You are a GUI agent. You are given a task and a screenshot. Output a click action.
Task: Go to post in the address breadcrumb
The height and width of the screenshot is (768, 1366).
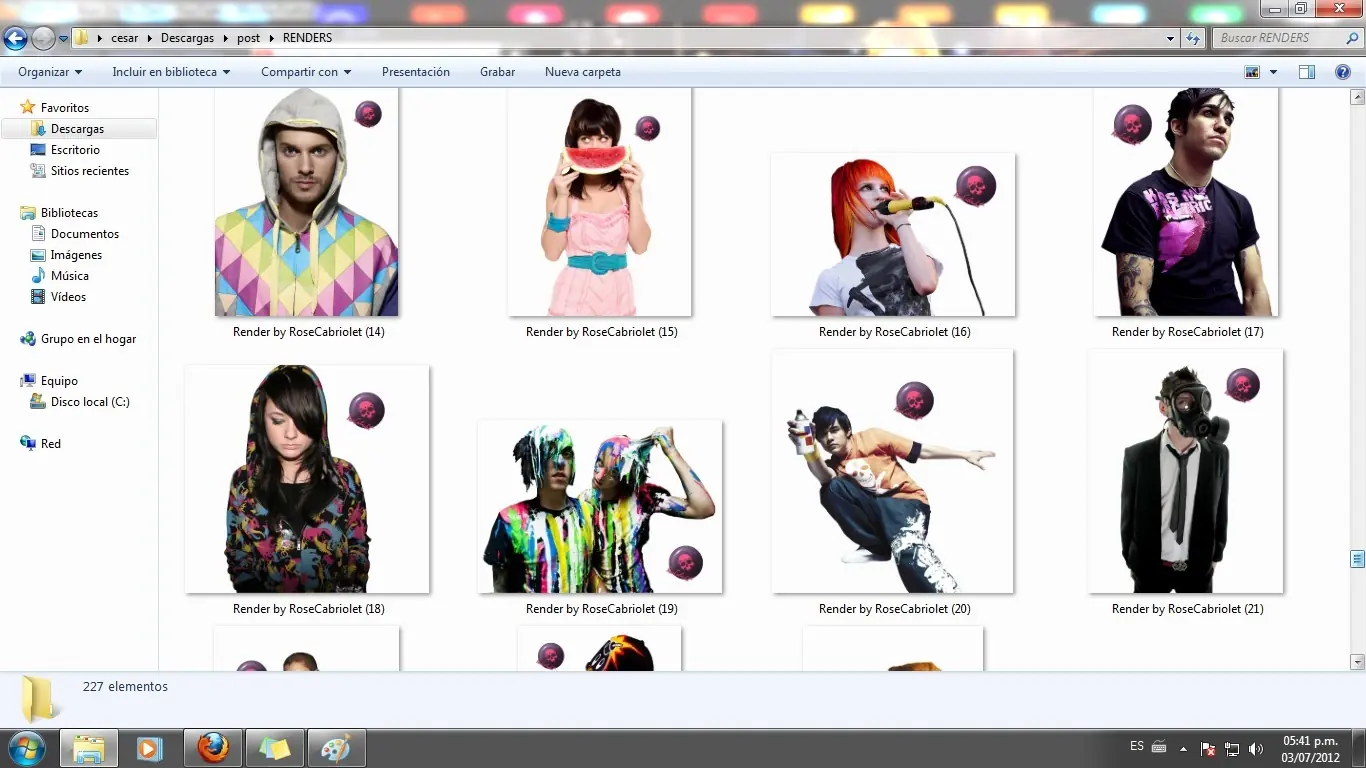pos(248,38)
